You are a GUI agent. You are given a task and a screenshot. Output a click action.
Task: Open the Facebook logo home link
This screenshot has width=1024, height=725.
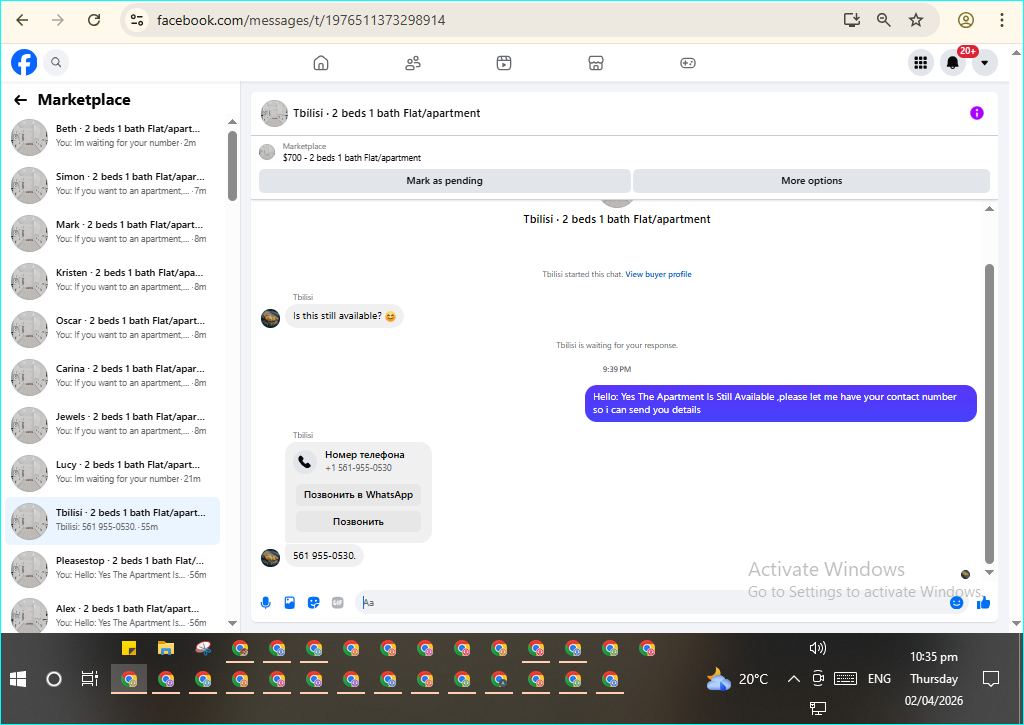tap(24, 63)
